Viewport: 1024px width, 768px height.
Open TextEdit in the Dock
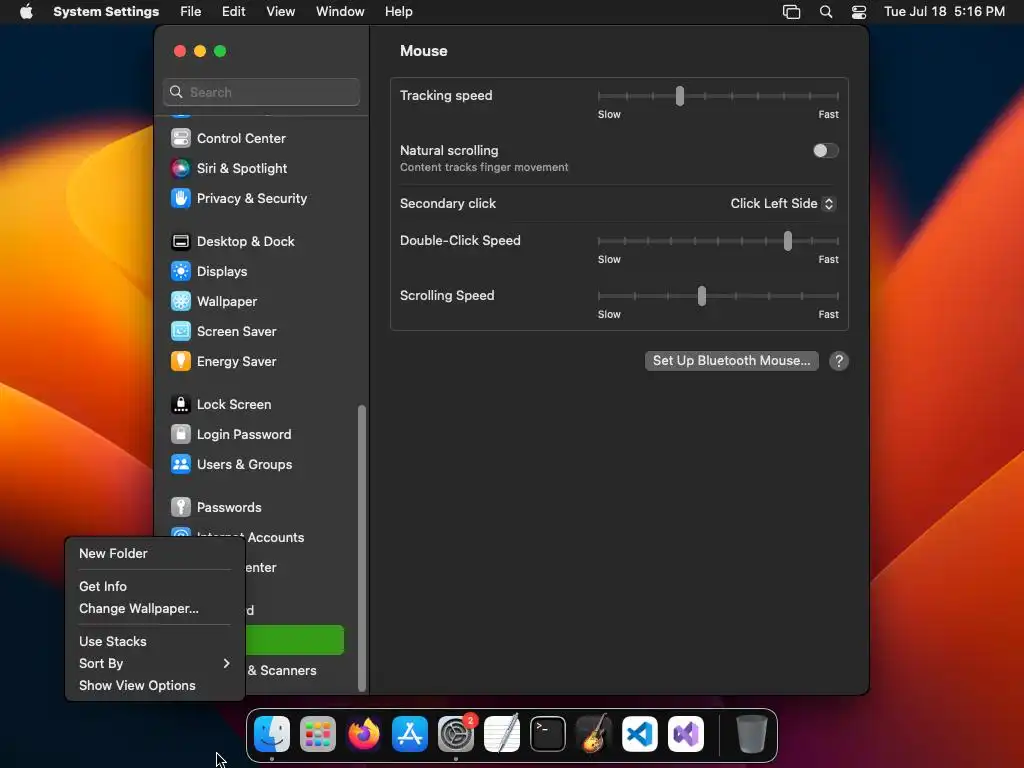pyautogui.click(x=502, y=734)
